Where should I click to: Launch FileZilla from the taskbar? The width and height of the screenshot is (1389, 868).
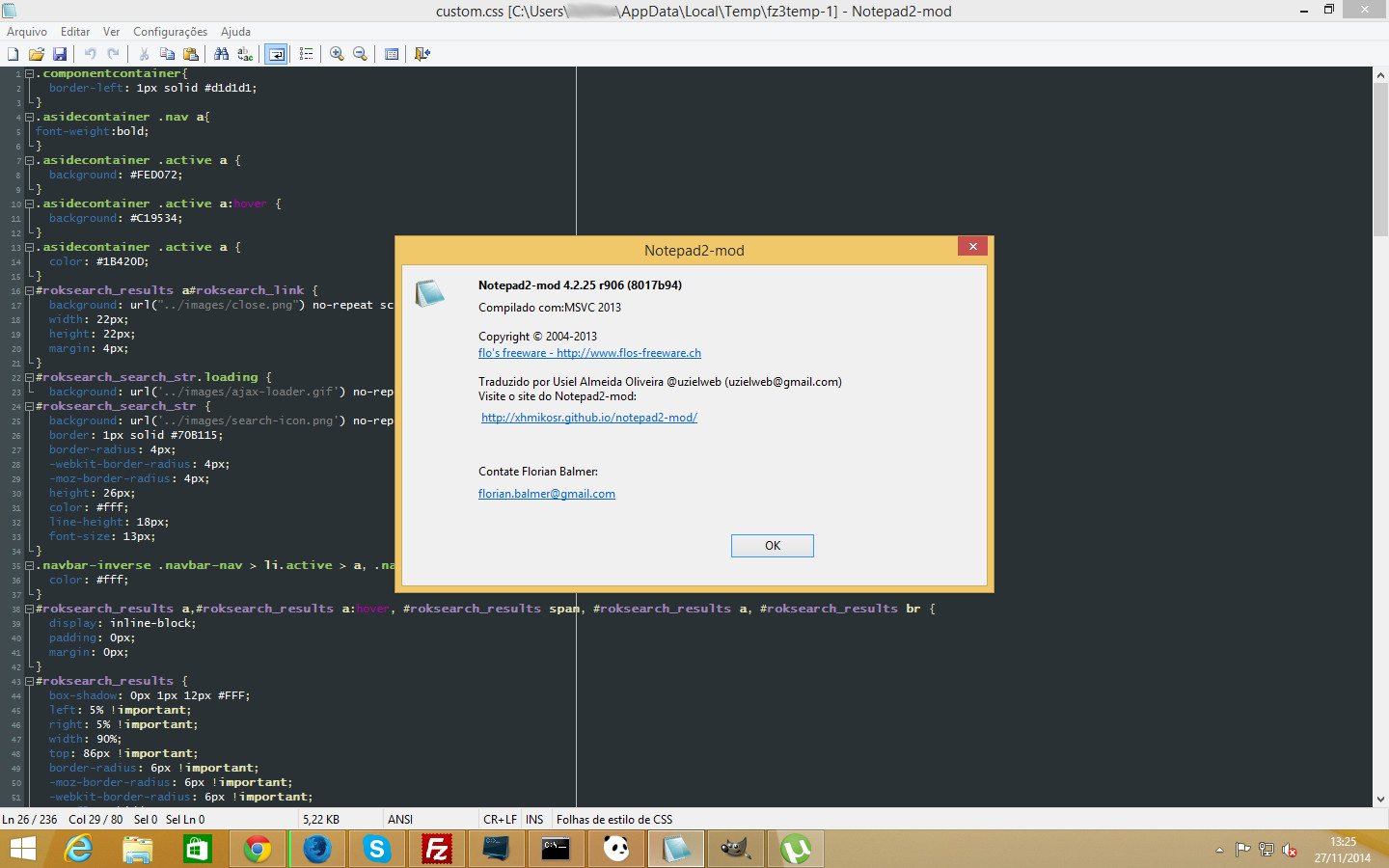pos(436,849)
